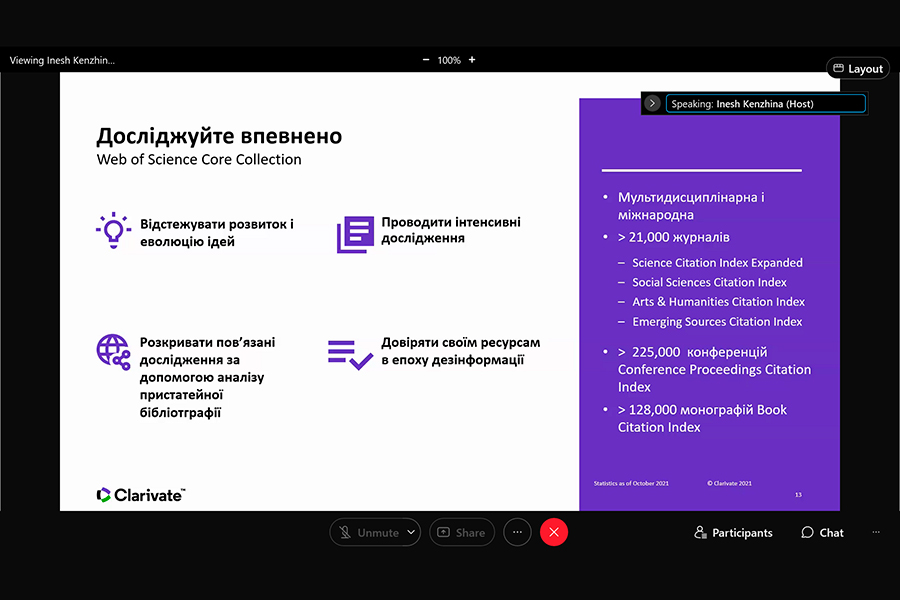The height and width of the screenshot is (600, 900).
Task: Open the Participants panel
Action: [733, 532]
